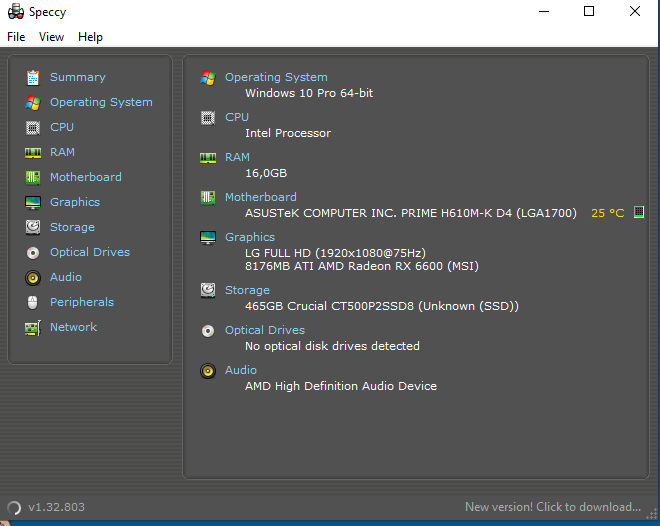This screenshot has width=660, height=526.
Task: Click the Audio heading link in summary
Action: click(x=240, y=370)
